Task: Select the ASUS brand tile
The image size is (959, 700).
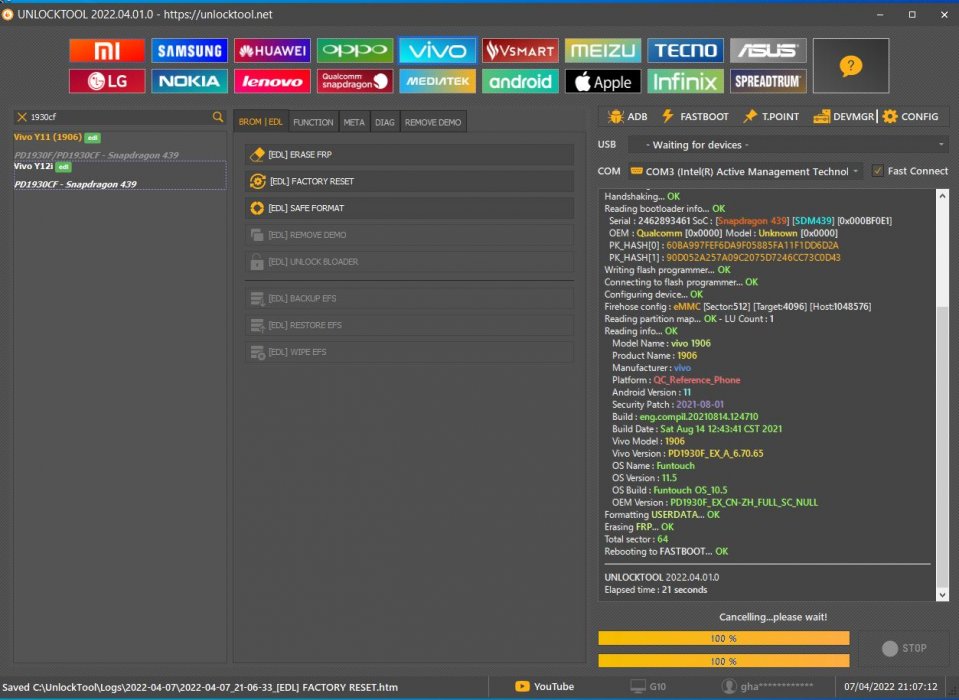Action: (768, 50)
